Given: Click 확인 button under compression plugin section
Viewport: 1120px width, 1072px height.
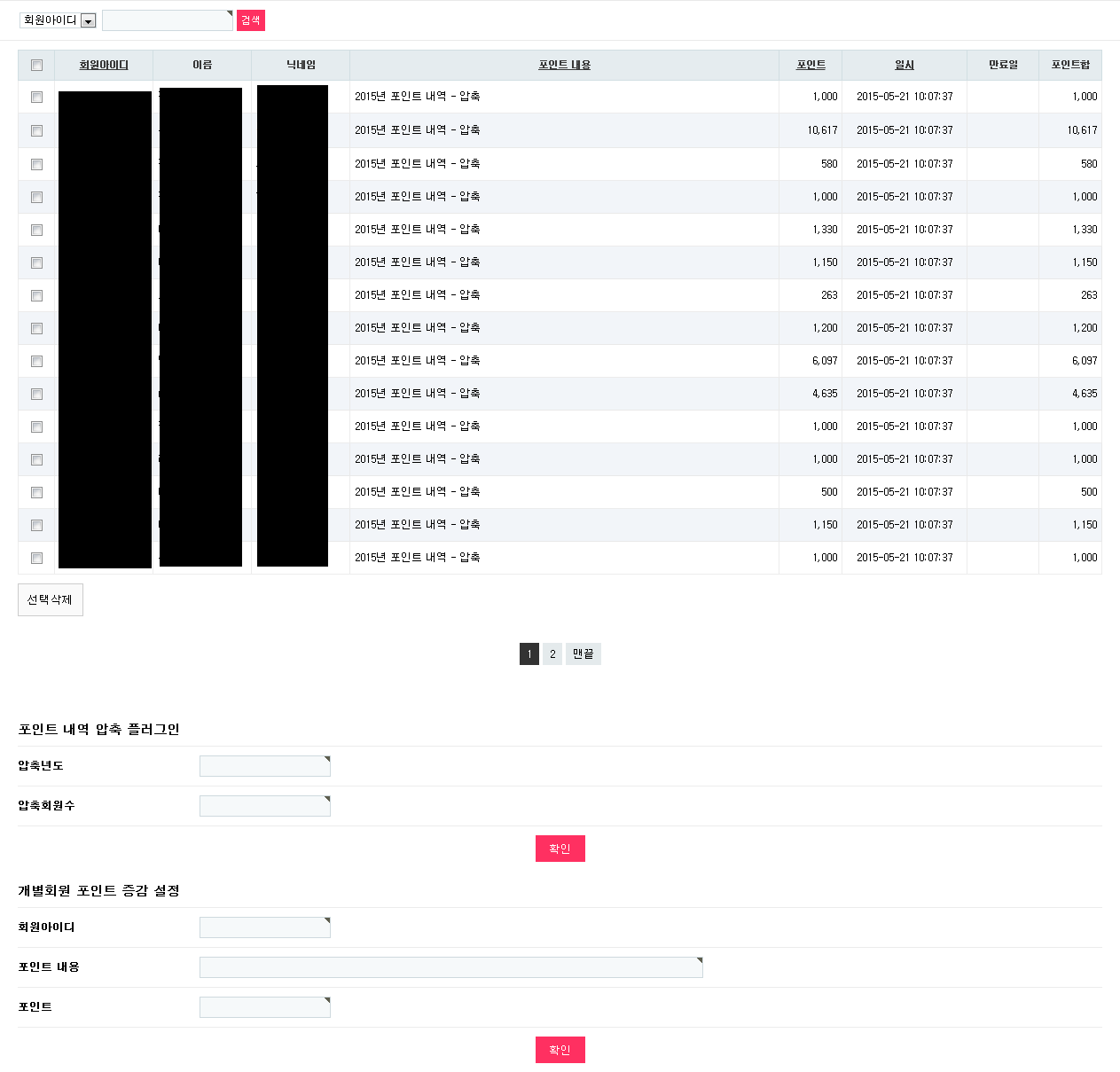Looking at the screenshot, I should pyautogui.click(x=560, y=848).
